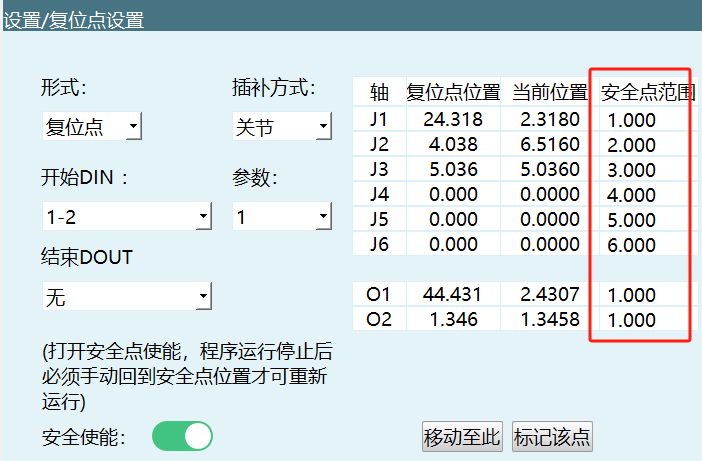
Task: Click O1 current position value 2.4307
Action: pyautogui.click(x=550, y=295)
